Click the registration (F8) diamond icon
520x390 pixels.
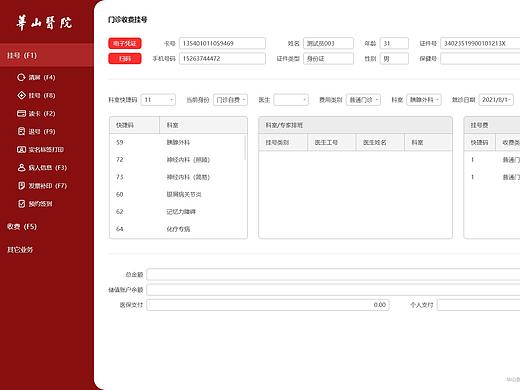click(21, 95)
